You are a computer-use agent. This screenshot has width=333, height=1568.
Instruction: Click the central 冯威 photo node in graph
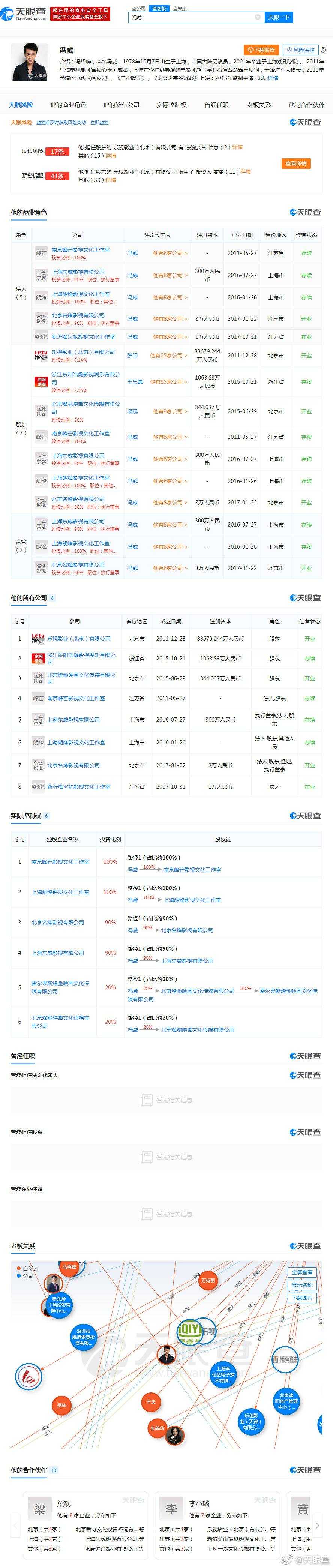tap(166, 1355)
